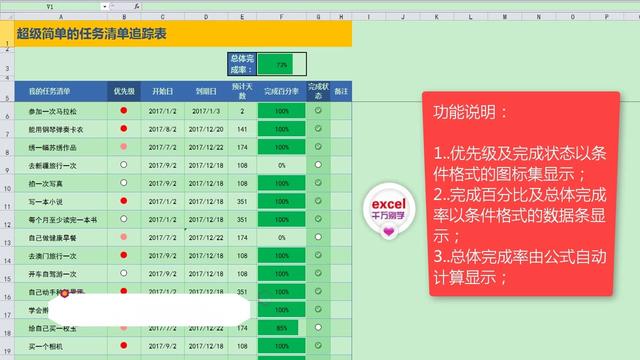
Task: Click the red priority dot for 参加一次马拉松
Action: 124,111
